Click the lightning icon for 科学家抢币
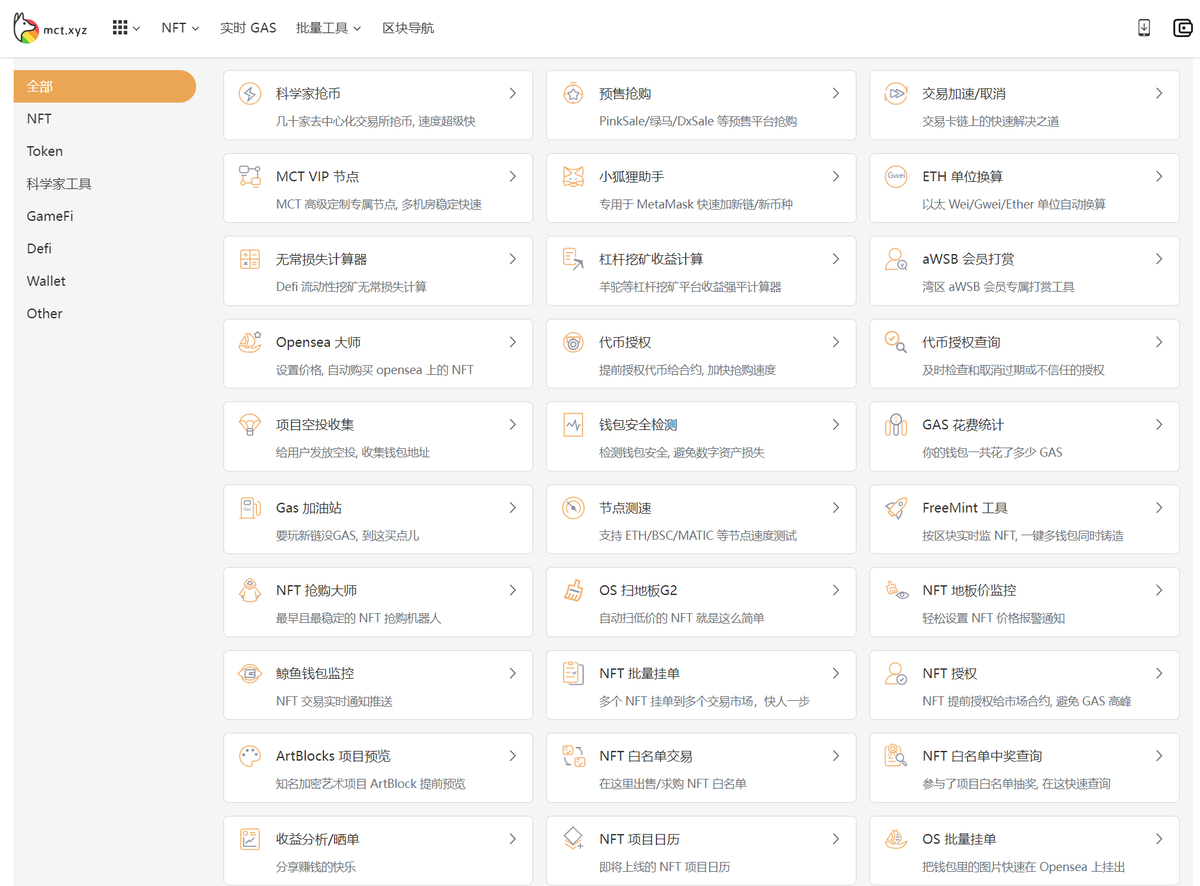The width and height of the screenshot is (1200, 886). (x=250, y=94)
